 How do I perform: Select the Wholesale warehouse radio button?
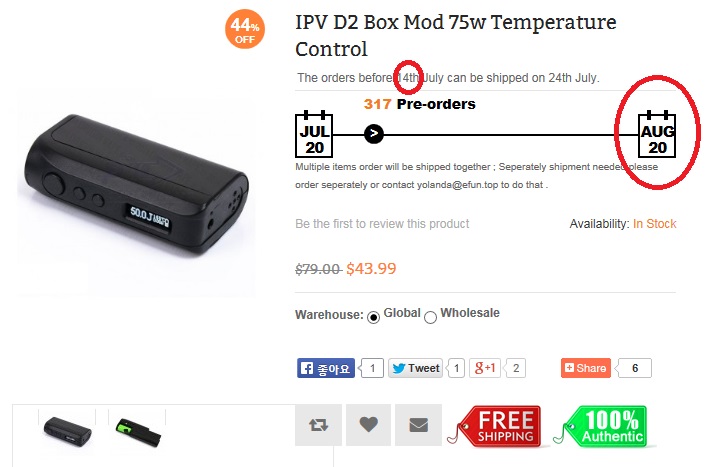pyautogui.click(x=430, y=317)
